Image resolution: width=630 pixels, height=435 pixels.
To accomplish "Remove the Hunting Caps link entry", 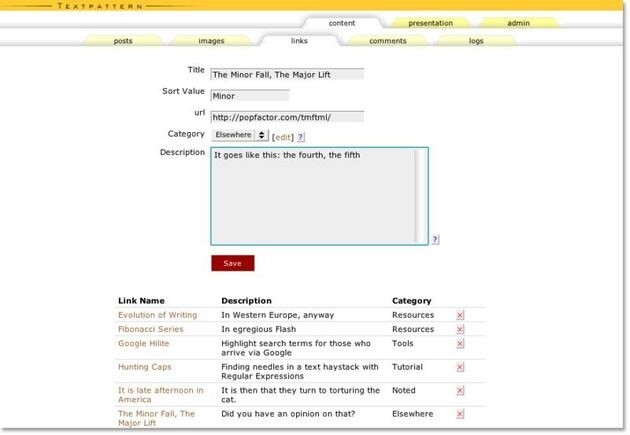I will tap(460, 367).
